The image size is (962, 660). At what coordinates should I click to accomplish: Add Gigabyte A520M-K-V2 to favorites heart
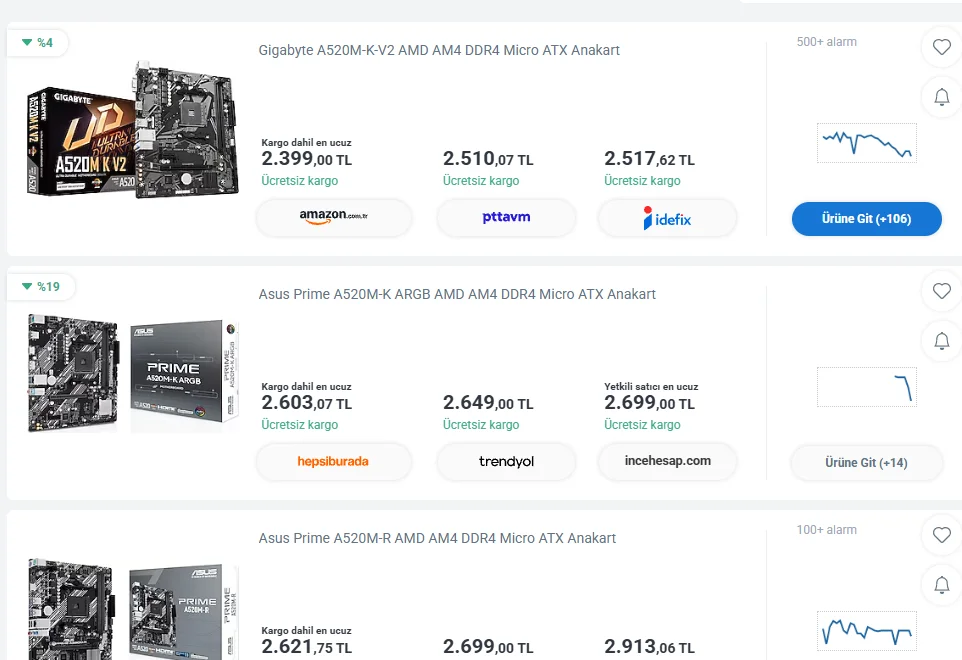(941, 47)
